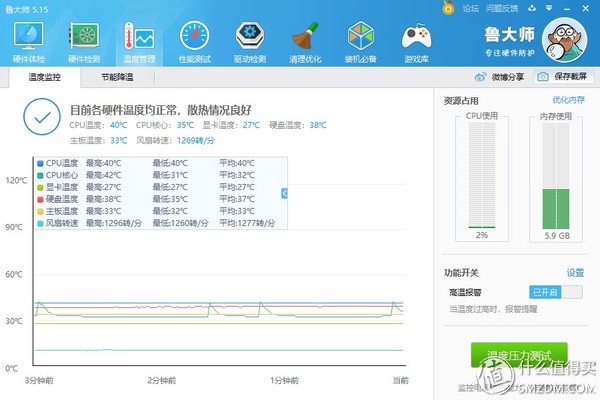Viewport: 600px width, 400px height.
Task: Open the 装机必备 cube software icon
Action: (360, 42)
